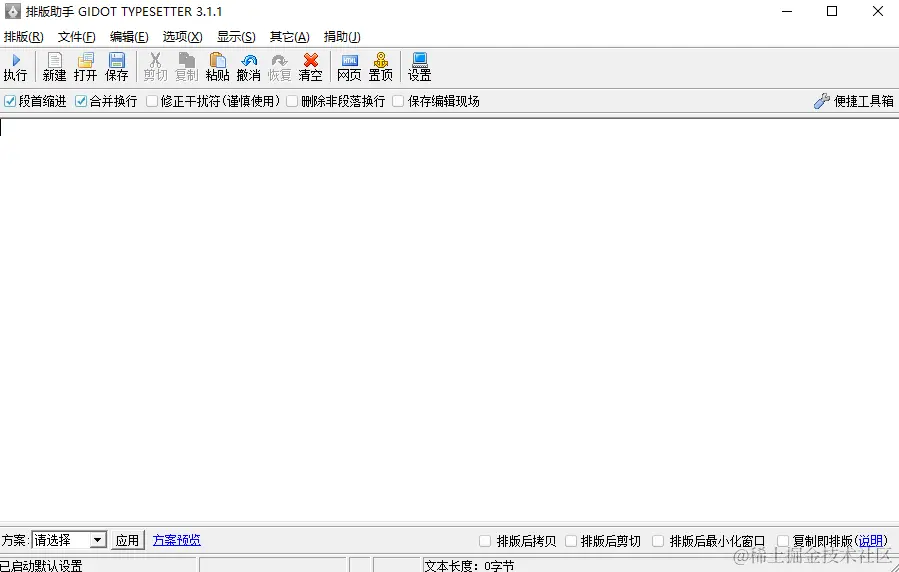
Task: Open the 其它(A) menu
Action: (290, 37)
